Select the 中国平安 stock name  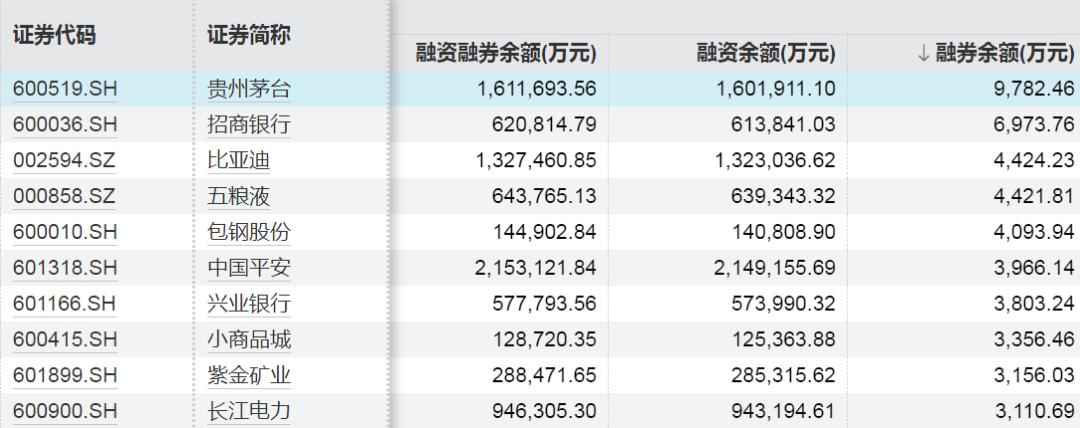tap(249, 268)
